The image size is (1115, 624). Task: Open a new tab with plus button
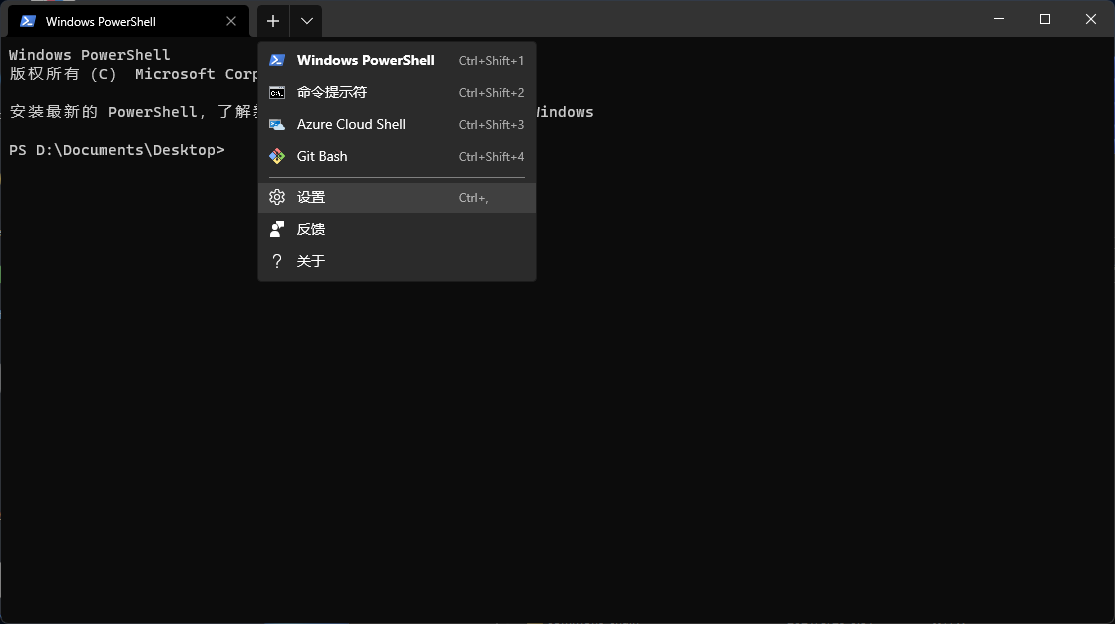pyautogui.click(x=272, y=21)
